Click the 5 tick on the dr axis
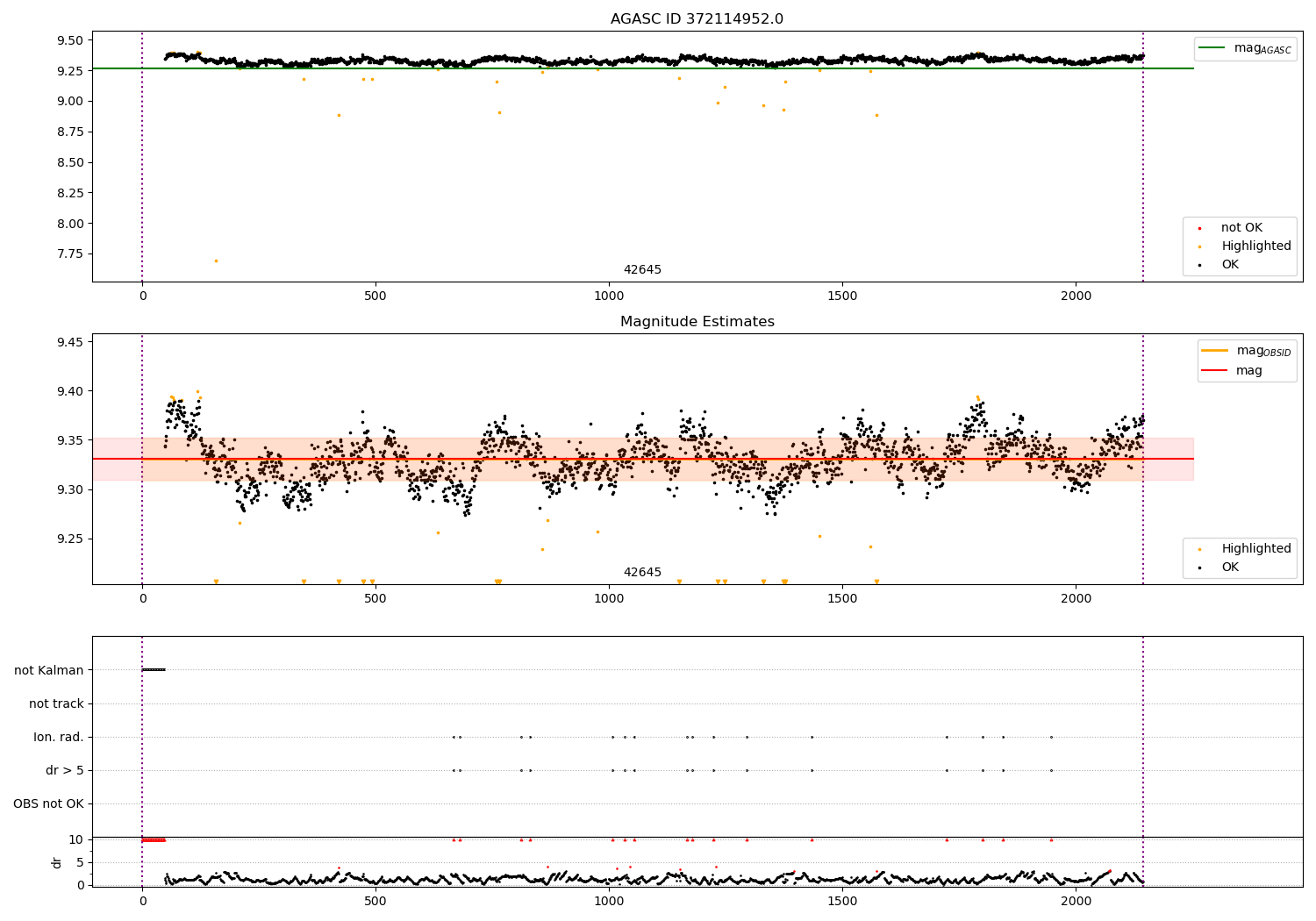The height and width of the screenshot is (921, 1316). [x=80, y=862]
